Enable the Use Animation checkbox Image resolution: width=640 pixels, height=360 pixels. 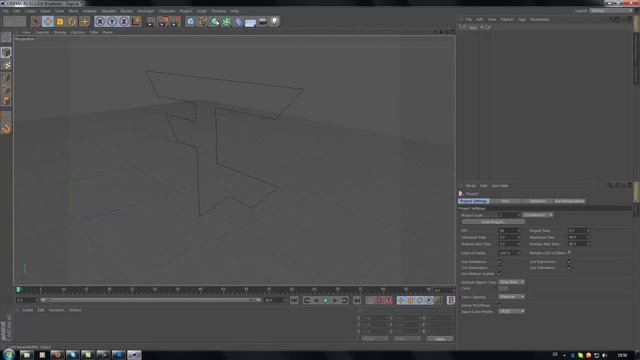pyautogui.click(x=500, y=262)
